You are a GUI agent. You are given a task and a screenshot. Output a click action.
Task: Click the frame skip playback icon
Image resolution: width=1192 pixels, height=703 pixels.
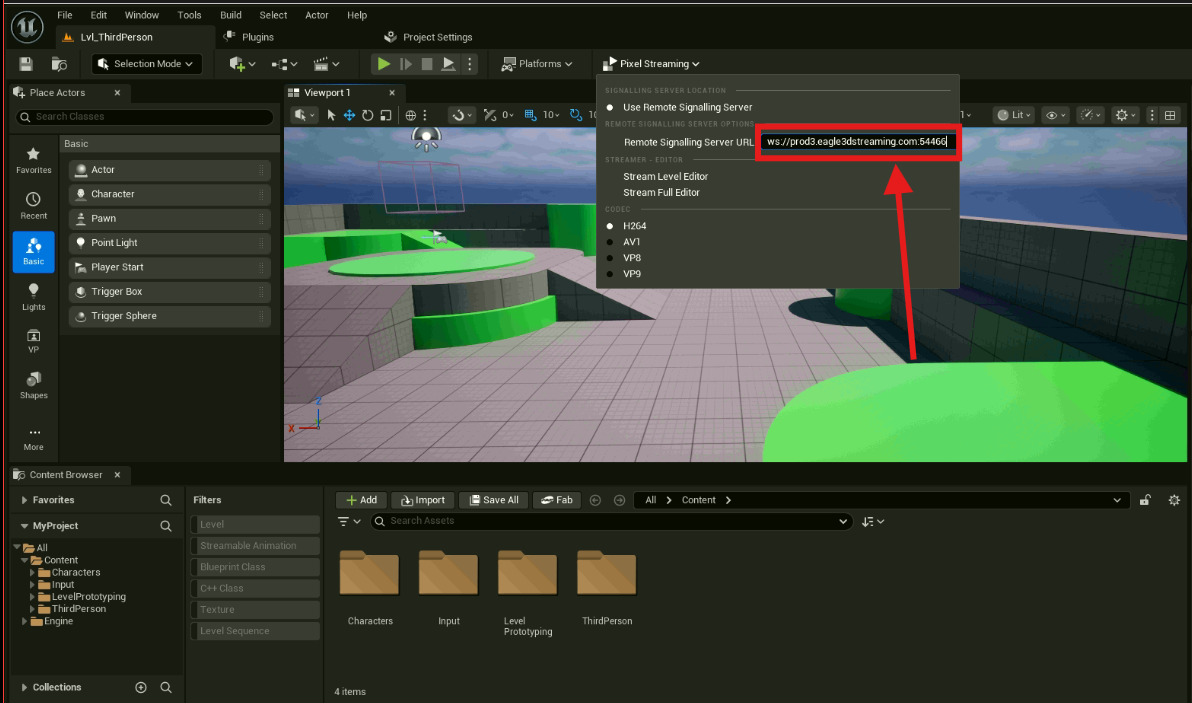tap(406, 64)
